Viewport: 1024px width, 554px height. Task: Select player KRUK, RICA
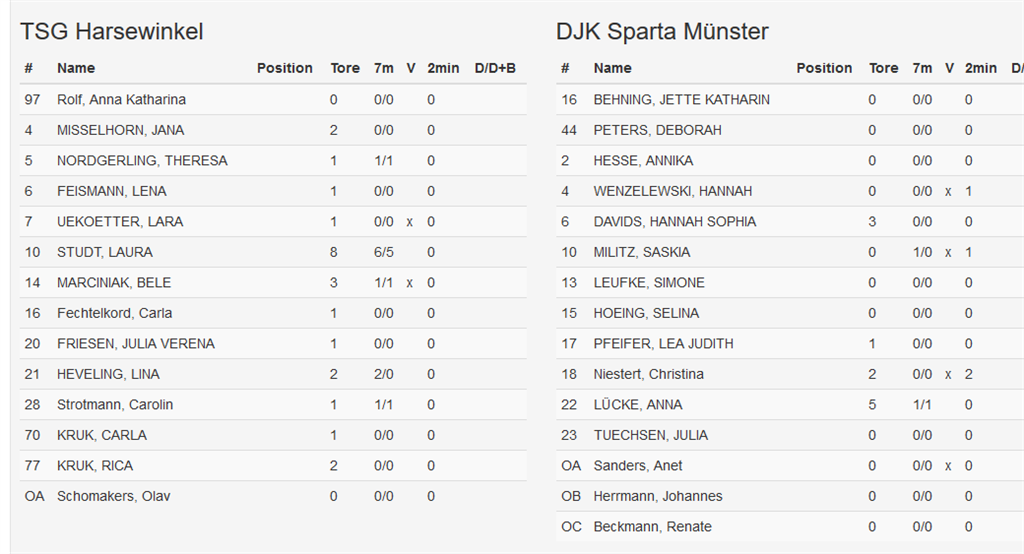coord(95,466)
